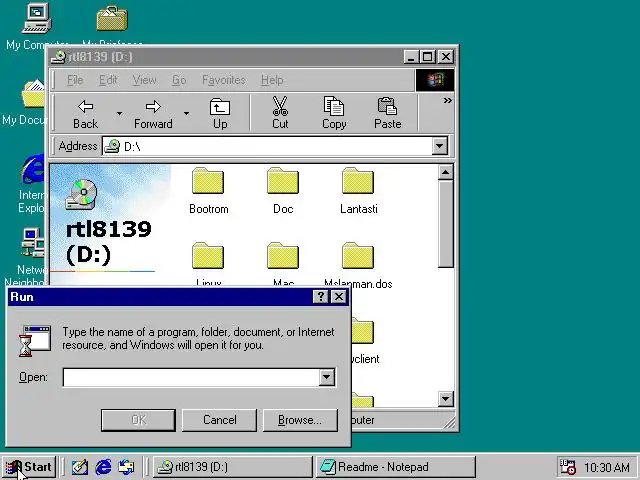Click the 10:30 AM clock
The height and width of the screenshot is (480, 640).
point(607,467)
